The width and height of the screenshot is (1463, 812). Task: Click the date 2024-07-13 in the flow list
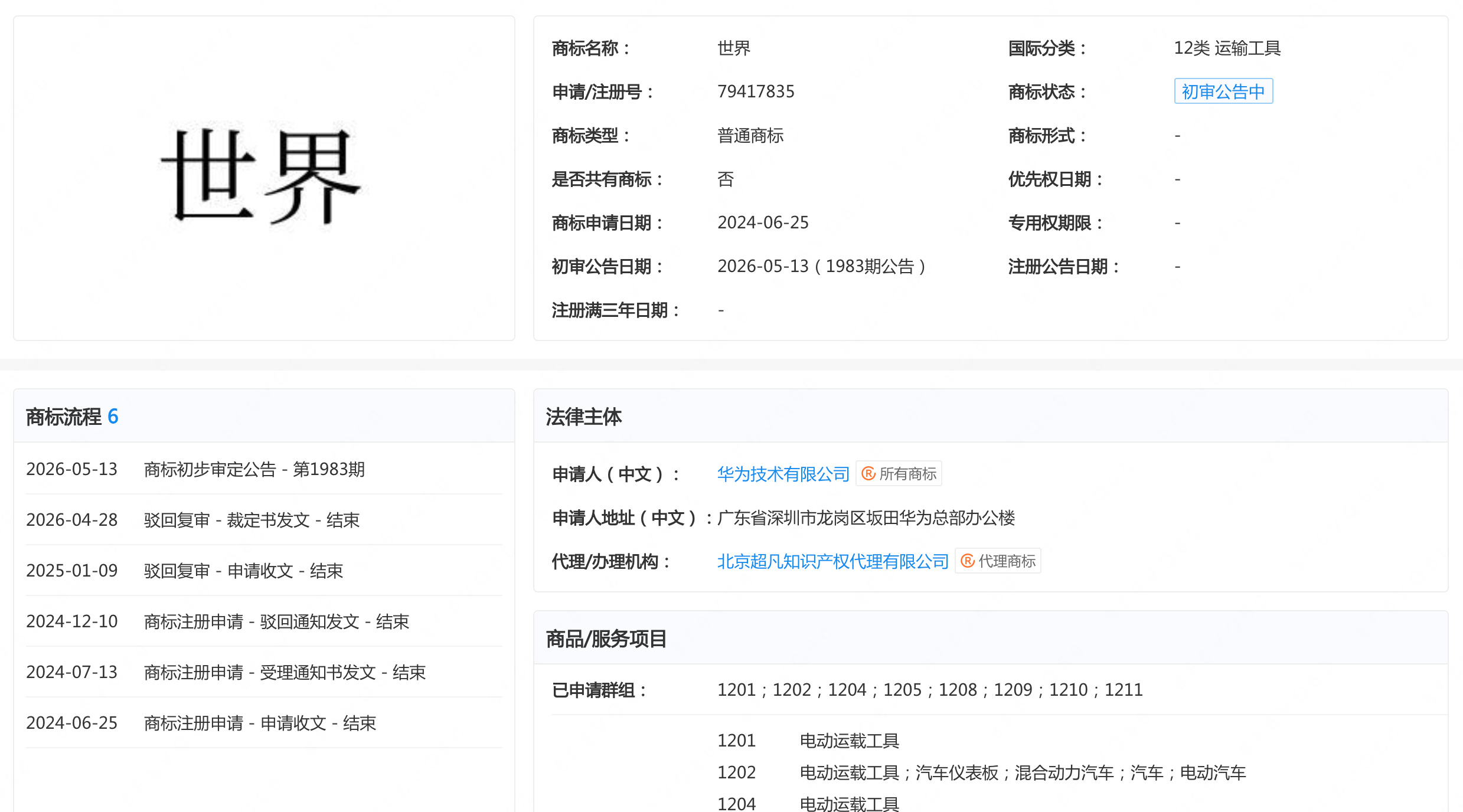pos(71,672)
